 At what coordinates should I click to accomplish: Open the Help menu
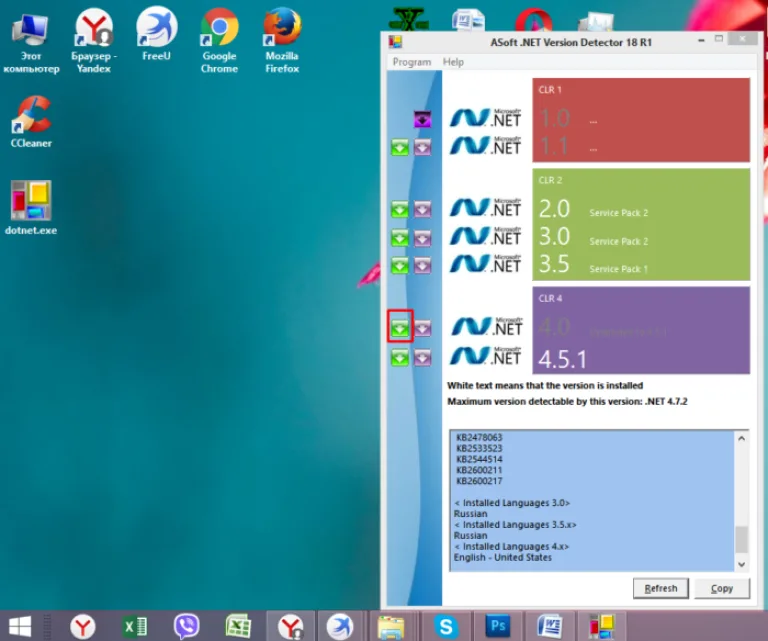pyautogui.click(x=453, y=62)
